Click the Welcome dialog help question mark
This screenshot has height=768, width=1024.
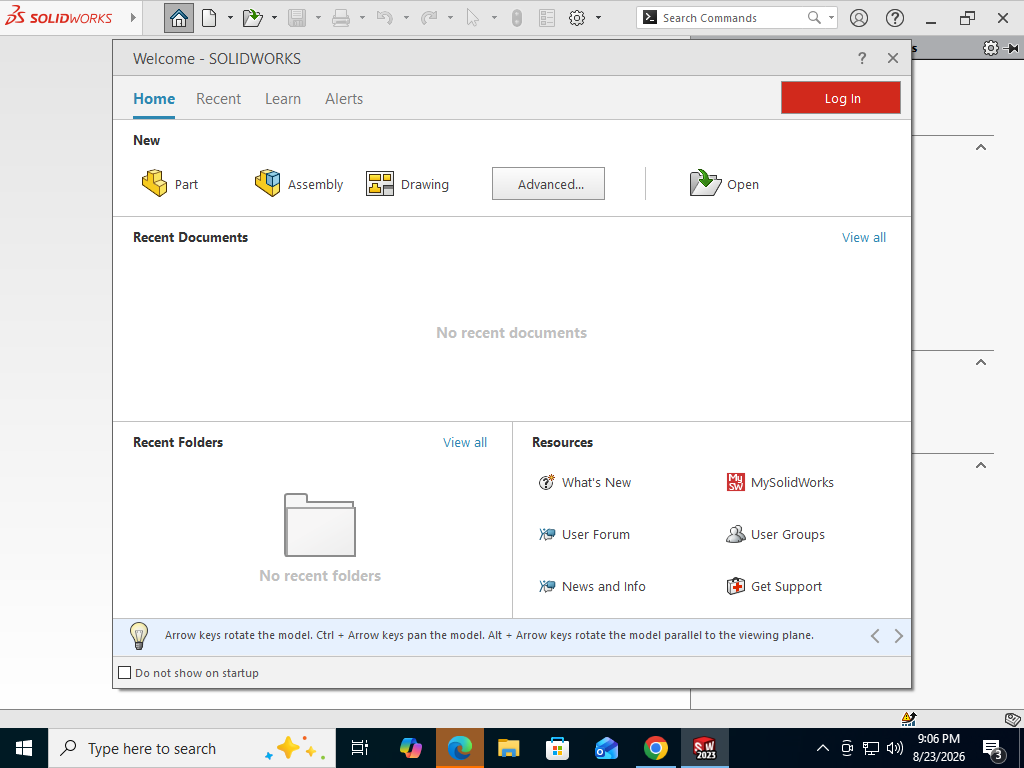click(862, 58)
